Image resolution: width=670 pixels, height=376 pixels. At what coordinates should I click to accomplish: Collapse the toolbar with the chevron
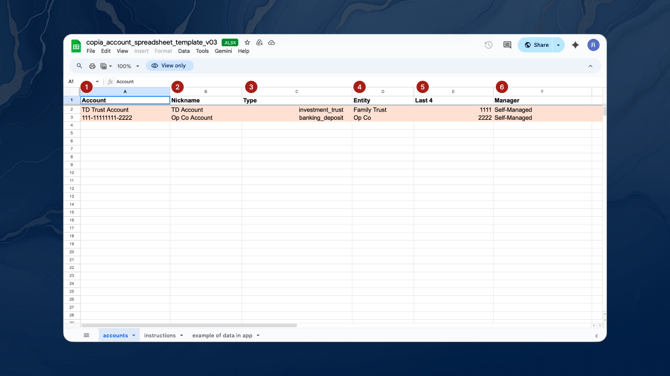591,66
